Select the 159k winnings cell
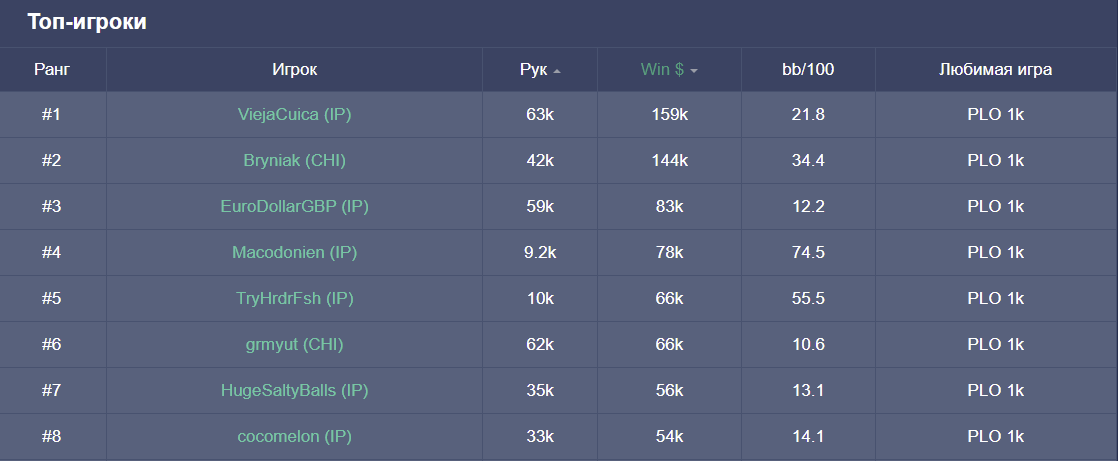Screen dimensions: 1118x461 [x=669, y=115]
